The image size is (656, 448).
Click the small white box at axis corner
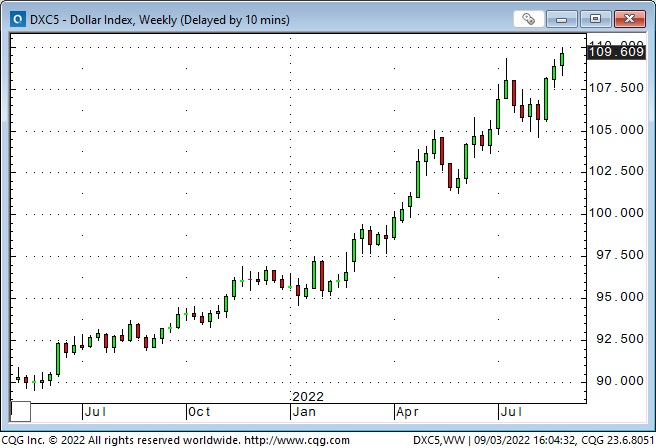pyautogui.click(x=20, y=412)
